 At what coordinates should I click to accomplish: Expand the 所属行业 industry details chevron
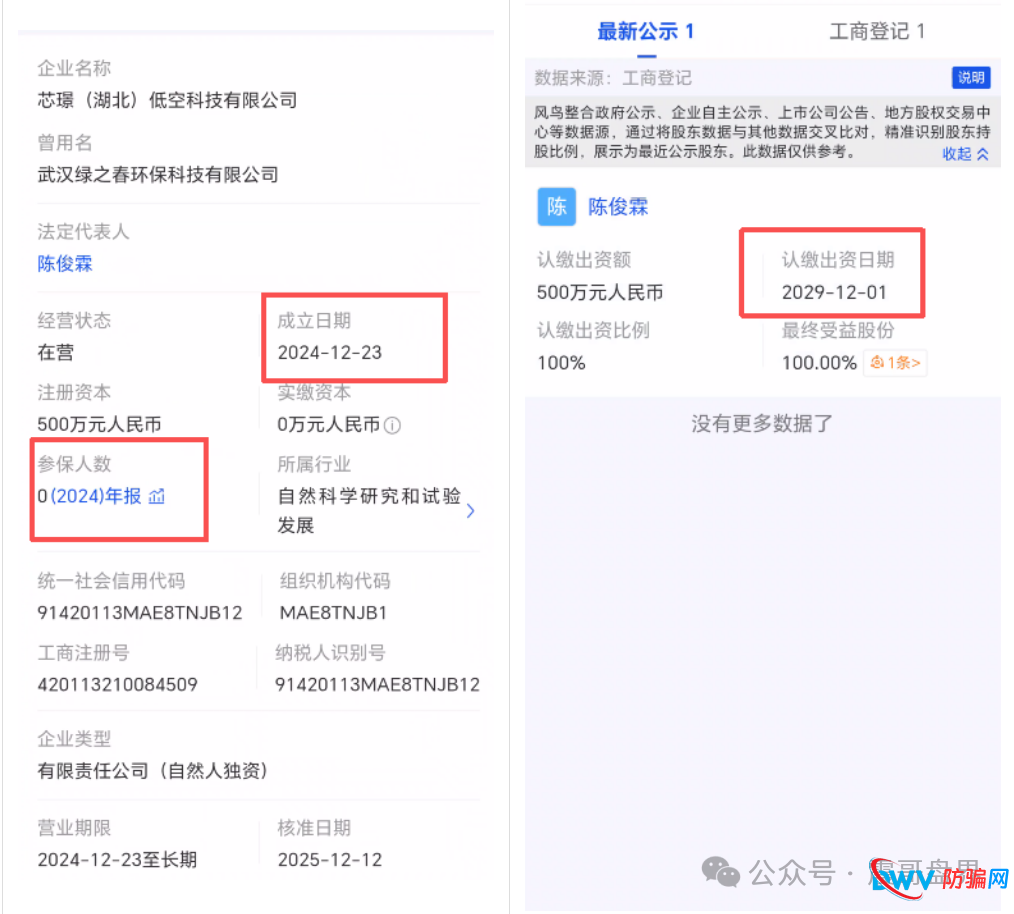click(x=470, y=510)
